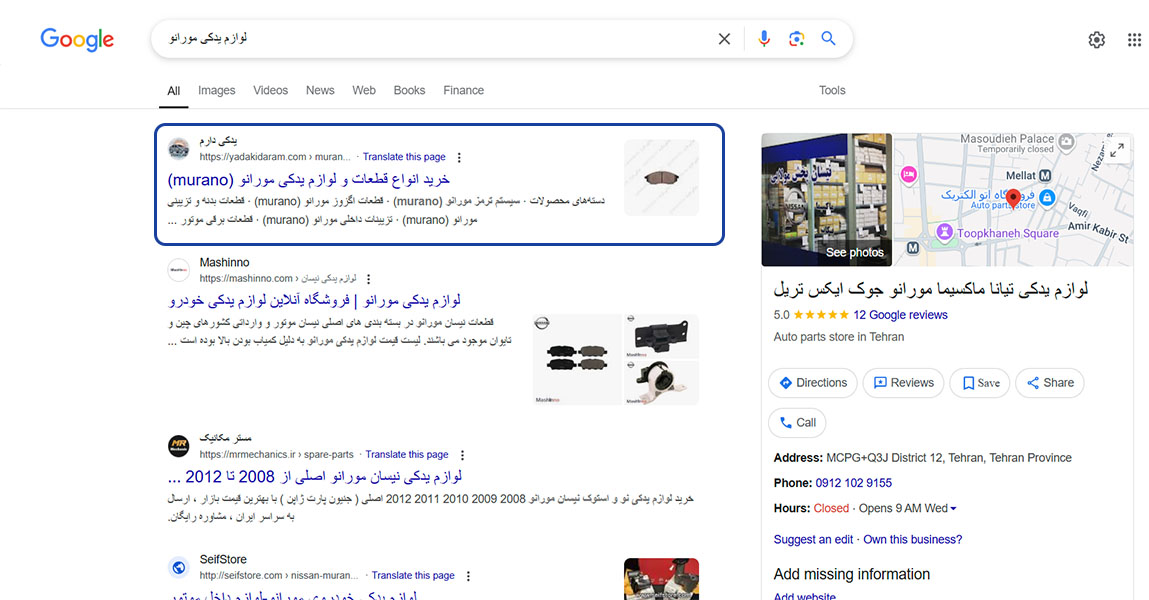This screenshot has height=600, width=1149.
Task: Open the 12 Google reviews link
Action: click(900, 315)
